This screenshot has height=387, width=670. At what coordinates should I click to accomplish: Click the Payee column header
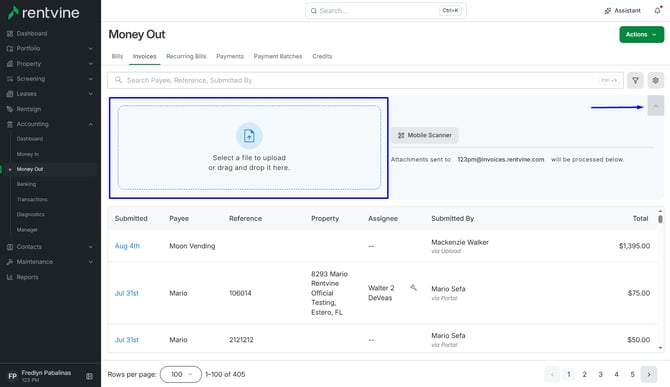click(179, 219)
